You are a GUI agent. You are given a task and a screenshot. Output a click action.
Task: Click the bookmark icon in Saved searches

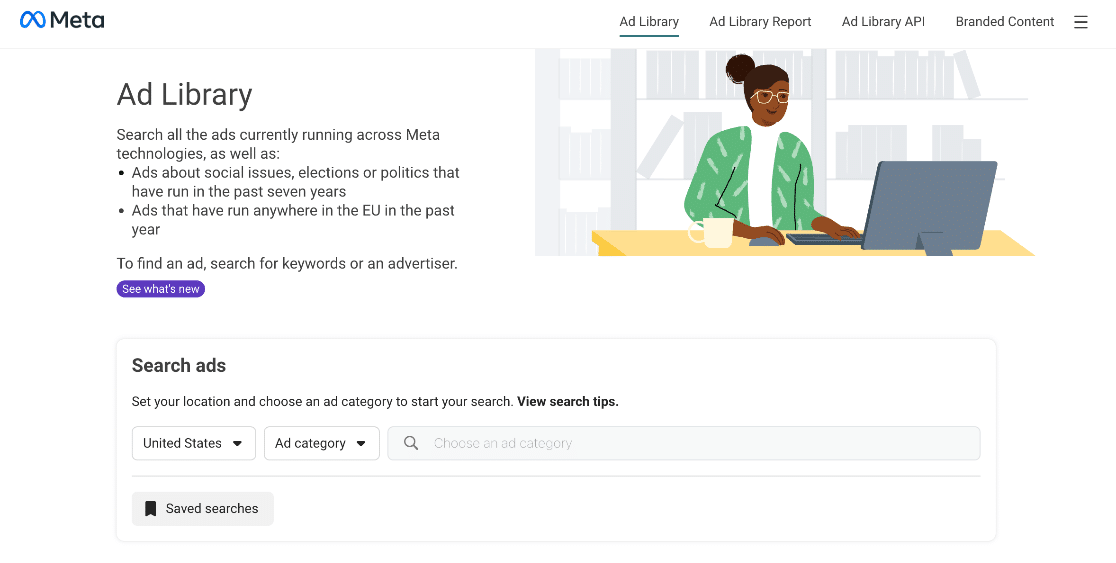click(150, 508)
